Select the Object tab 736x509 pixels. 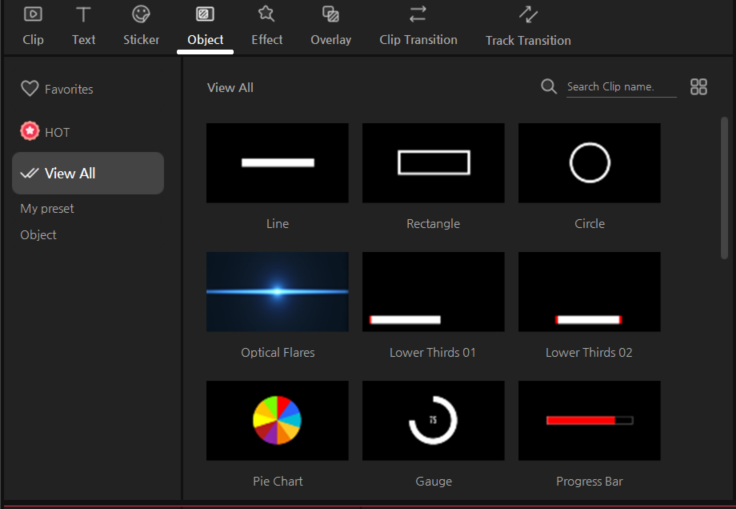coord(206,27)
